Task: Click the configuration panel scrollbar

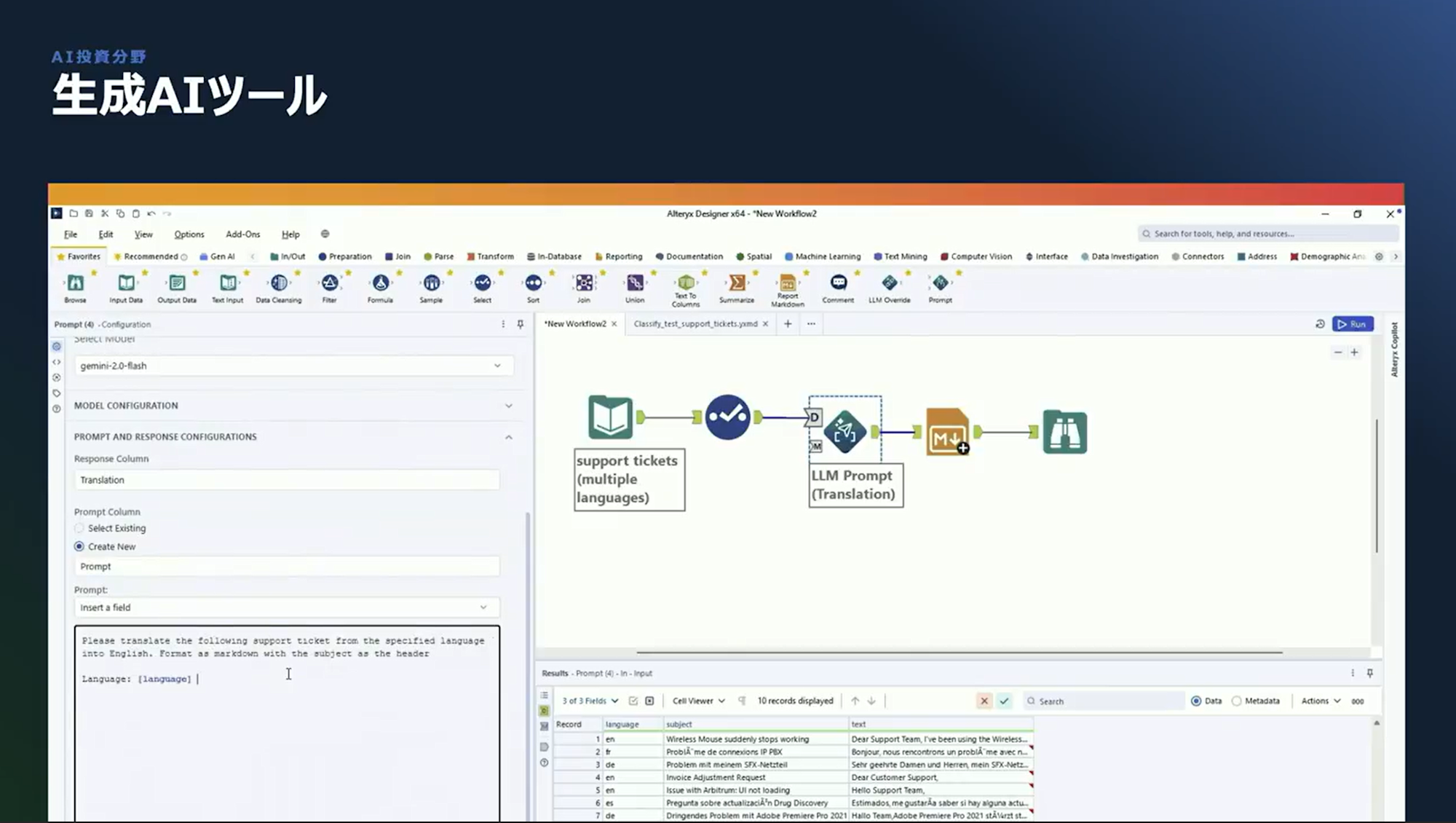Action: pyautogui.click(x=528, y=666)
